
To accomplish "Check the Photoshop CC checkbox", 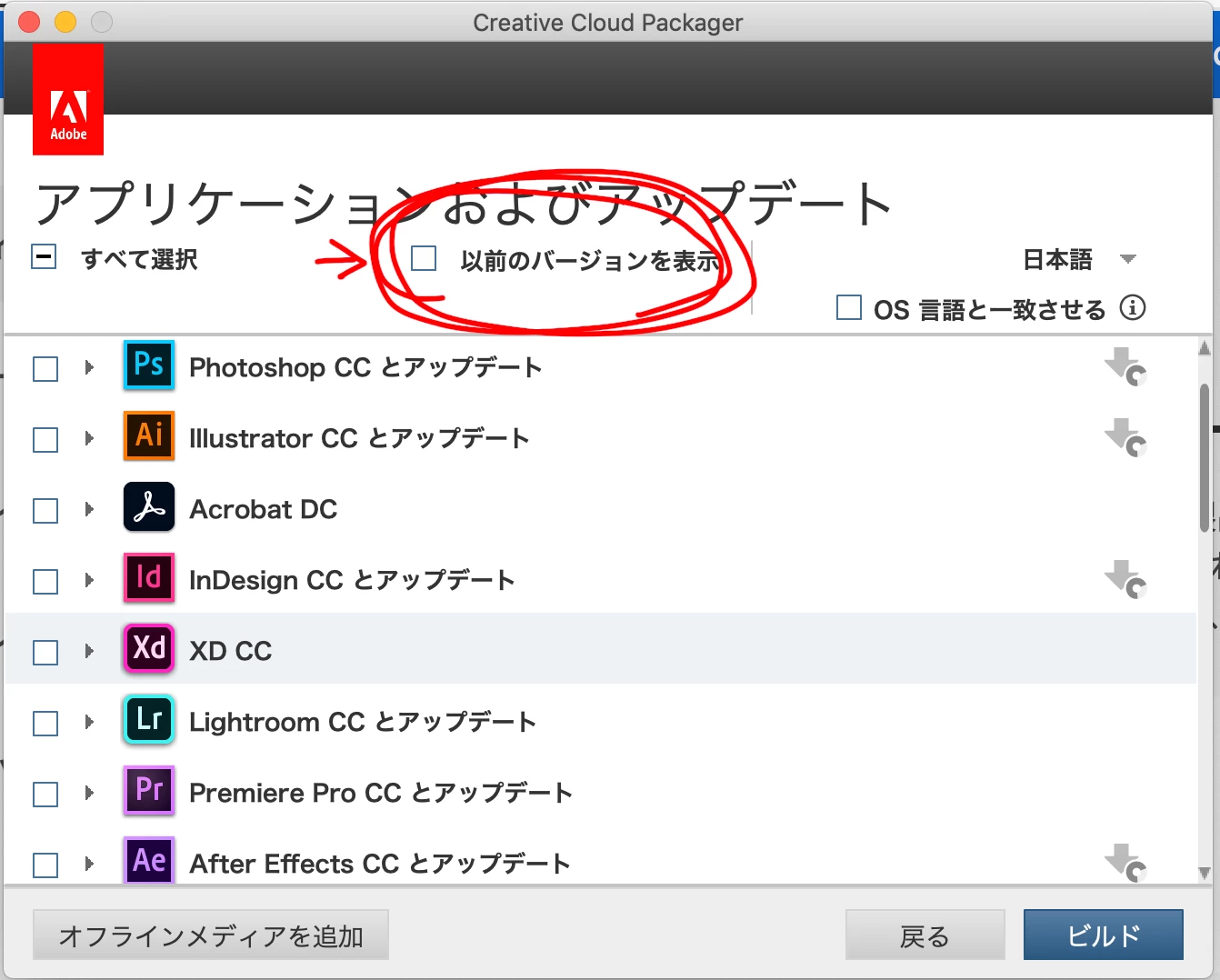I will pyautogui.click(x=45, y=369).
